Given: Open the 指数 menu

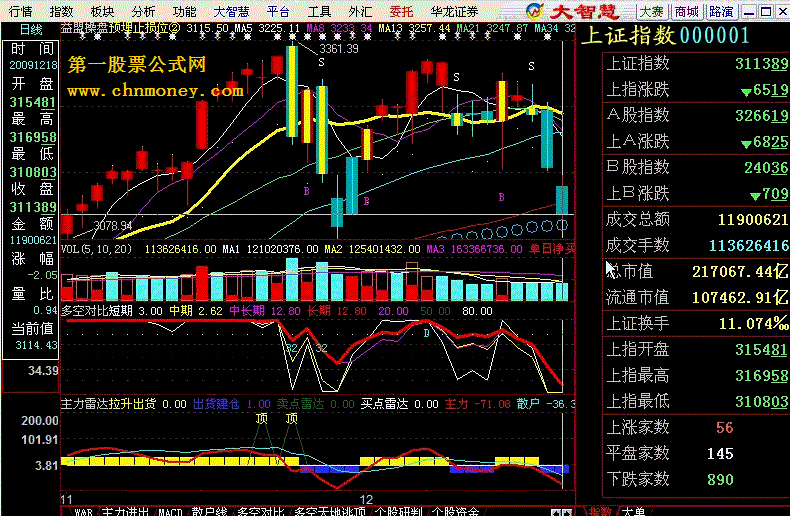Looking at the screenshot, I should (x=61, y=11).
